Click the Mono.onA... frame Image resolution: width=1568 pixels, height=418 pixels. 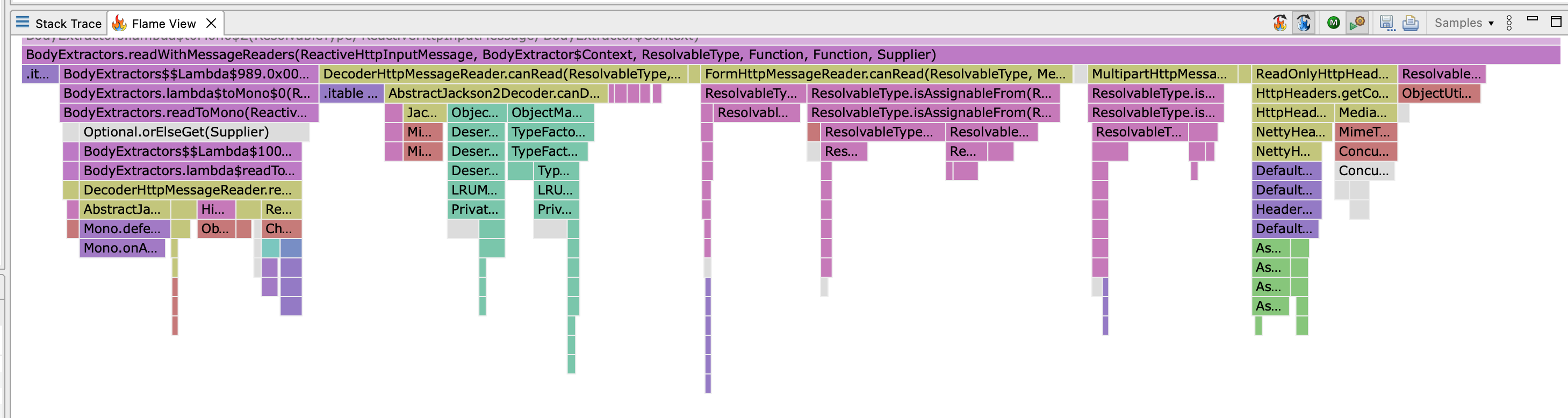[x=123, y=248]
